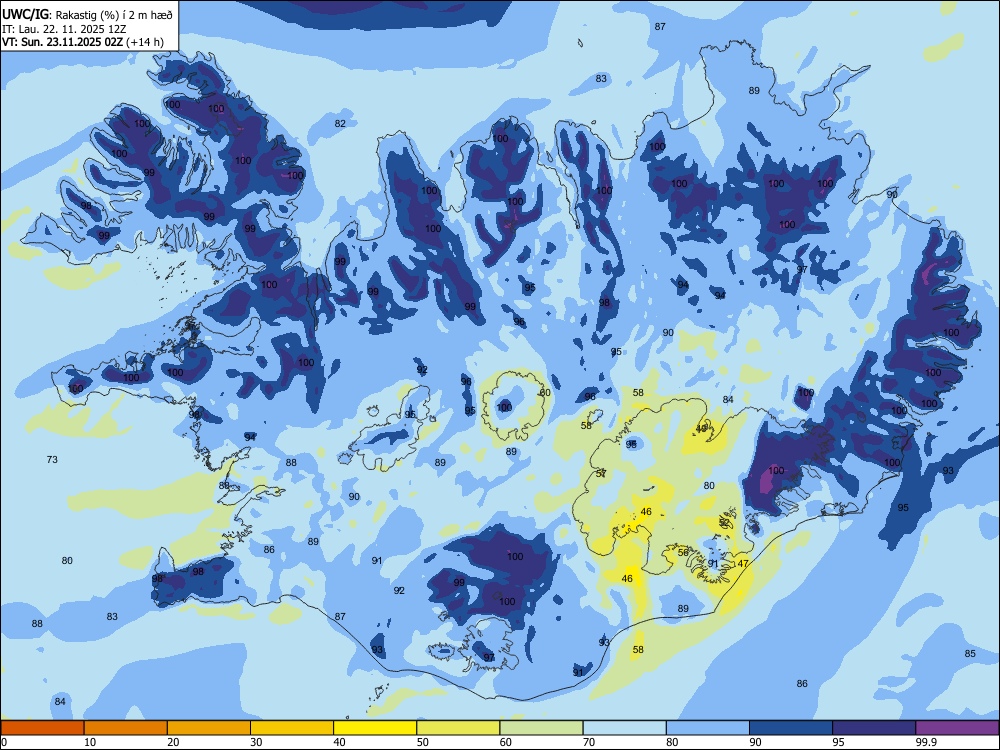Click the purple above-99.9 legend swatch

[x=957, y=728]
